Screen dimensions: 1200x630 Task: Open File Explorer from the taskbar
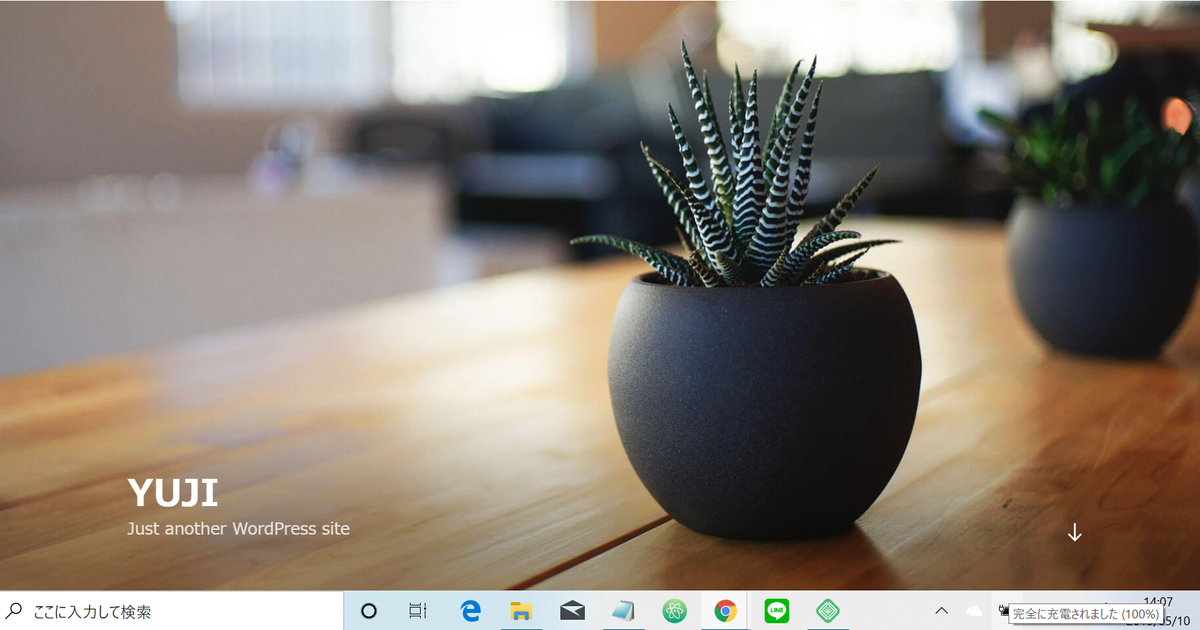tap(521, 611)
